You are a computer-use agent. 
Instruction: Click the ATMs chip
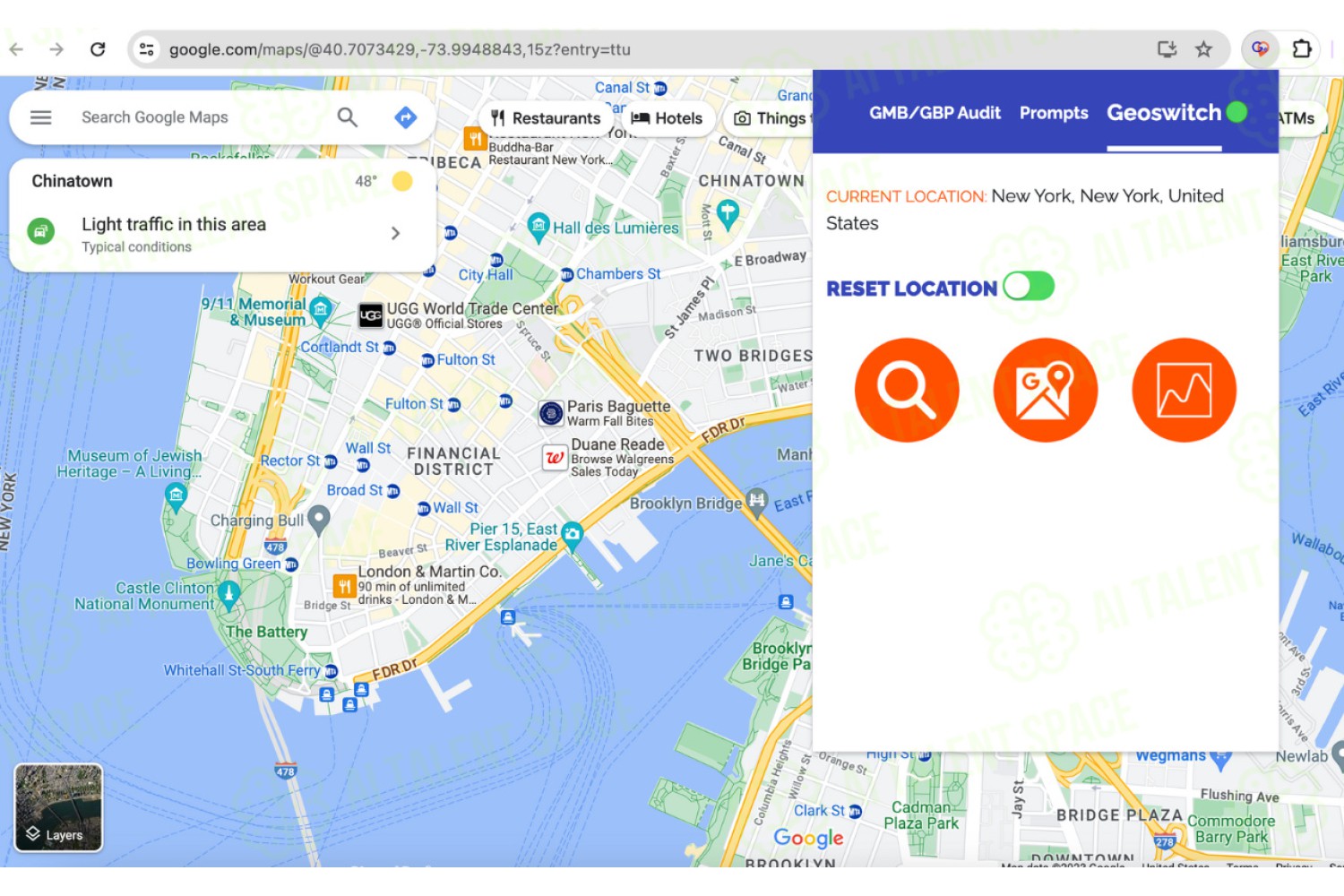[1300, 118]
